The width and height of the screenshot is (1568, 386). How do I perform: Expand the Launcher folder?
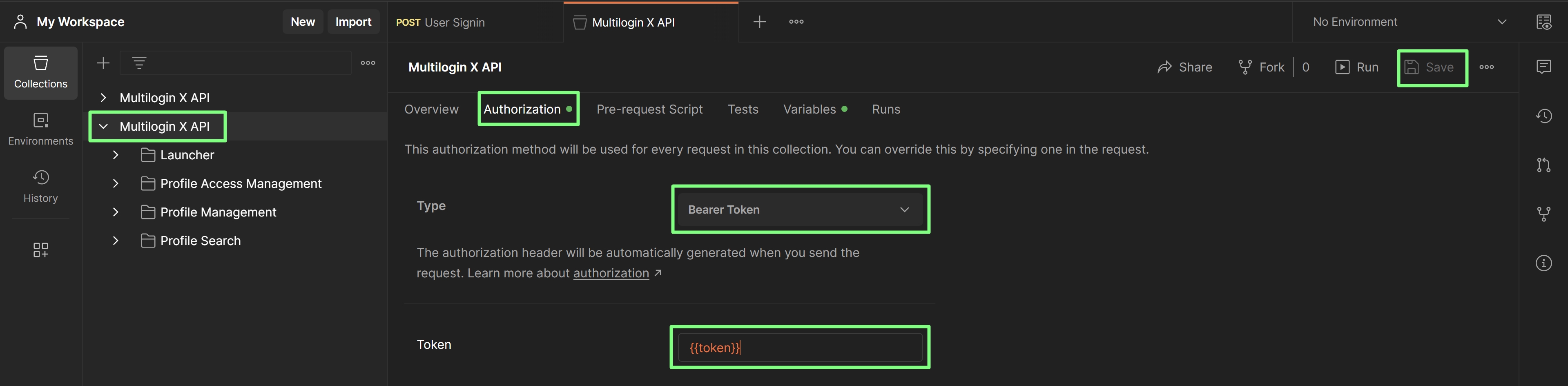(x=116, y=155)
